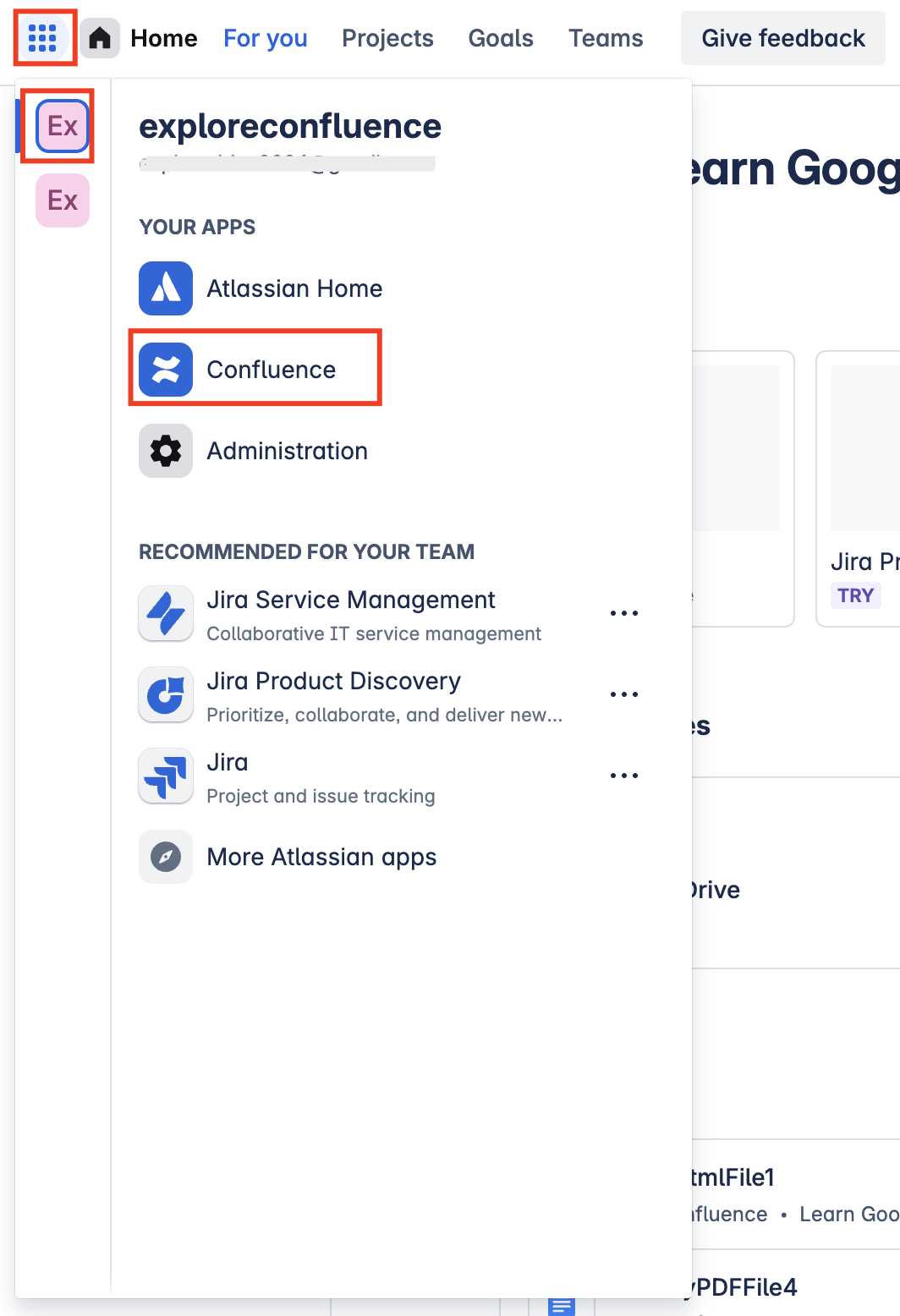Select the Atlassian Home icon
The height and width of the screenshot is (1316, 900).
pos(166,288)
